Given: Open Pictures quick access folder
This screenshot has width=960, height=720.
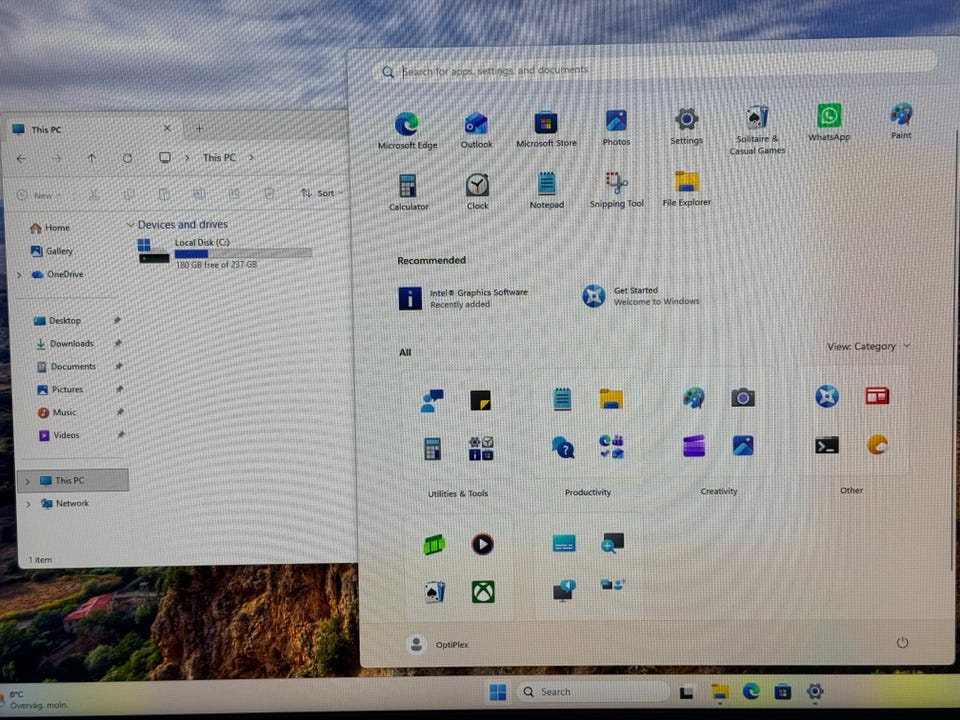Looking at the screenshot, I should click(60, 389).
